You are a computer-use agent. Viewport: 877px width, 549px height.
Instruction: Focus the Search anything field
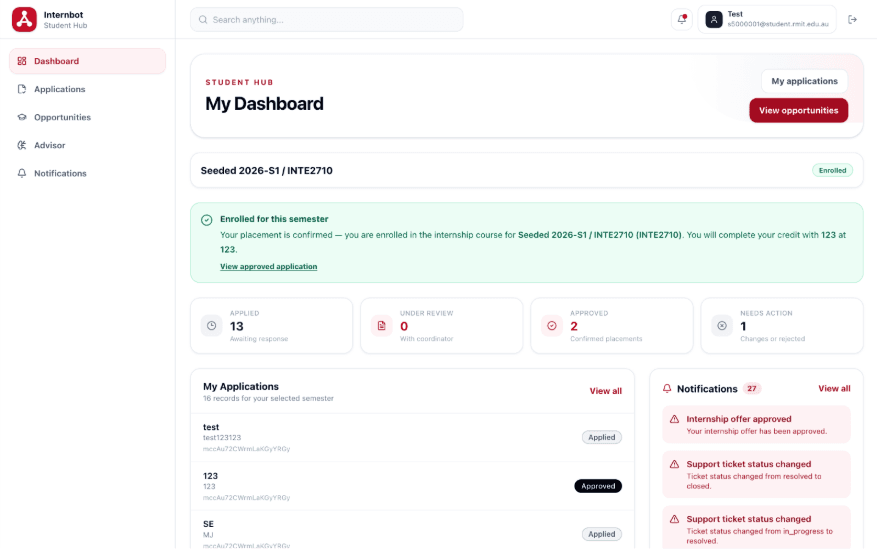pos(327,20)
